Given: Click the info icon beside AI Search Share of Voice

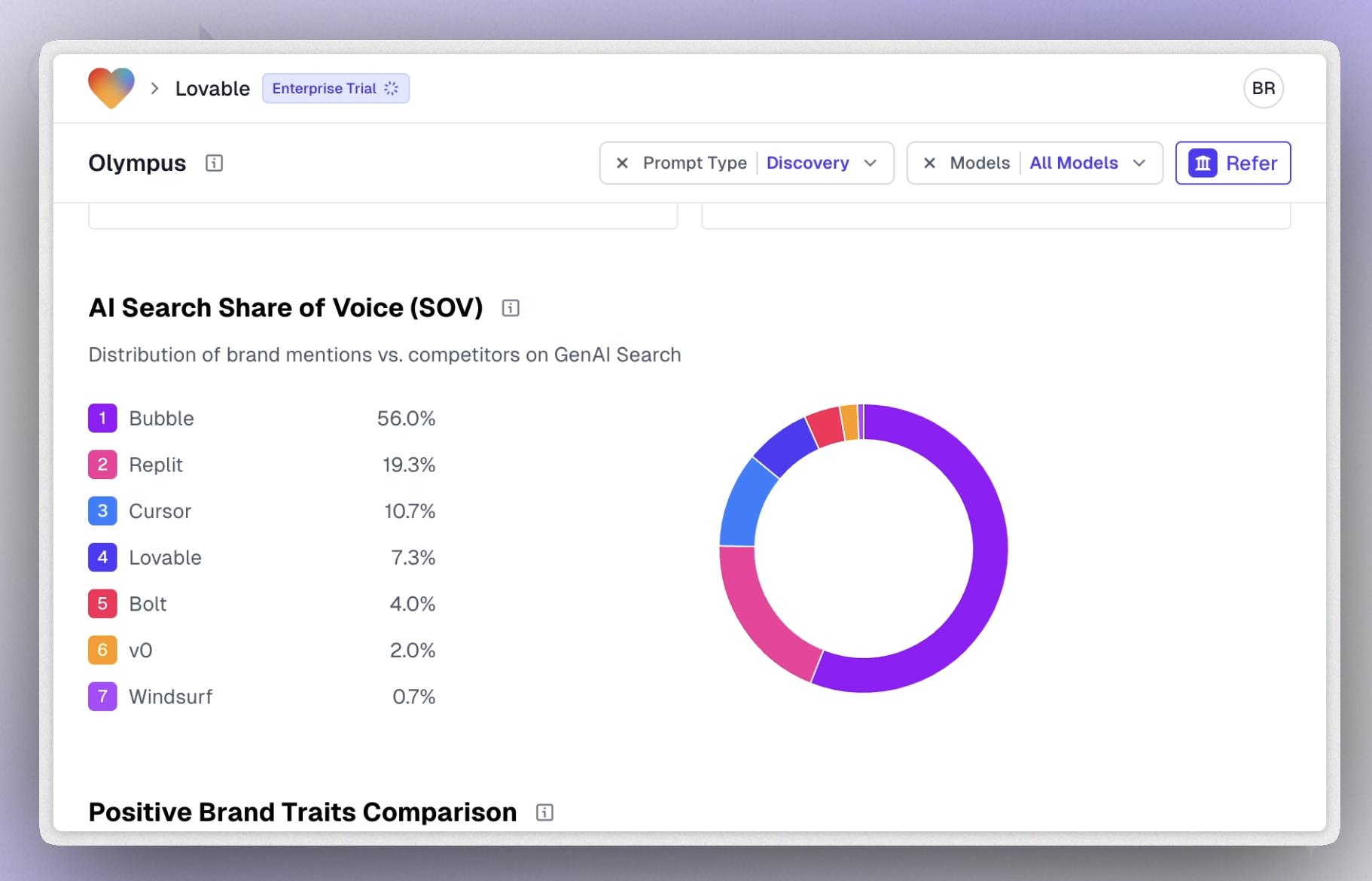Looking at the screenshot, I should tap(511, 307).
